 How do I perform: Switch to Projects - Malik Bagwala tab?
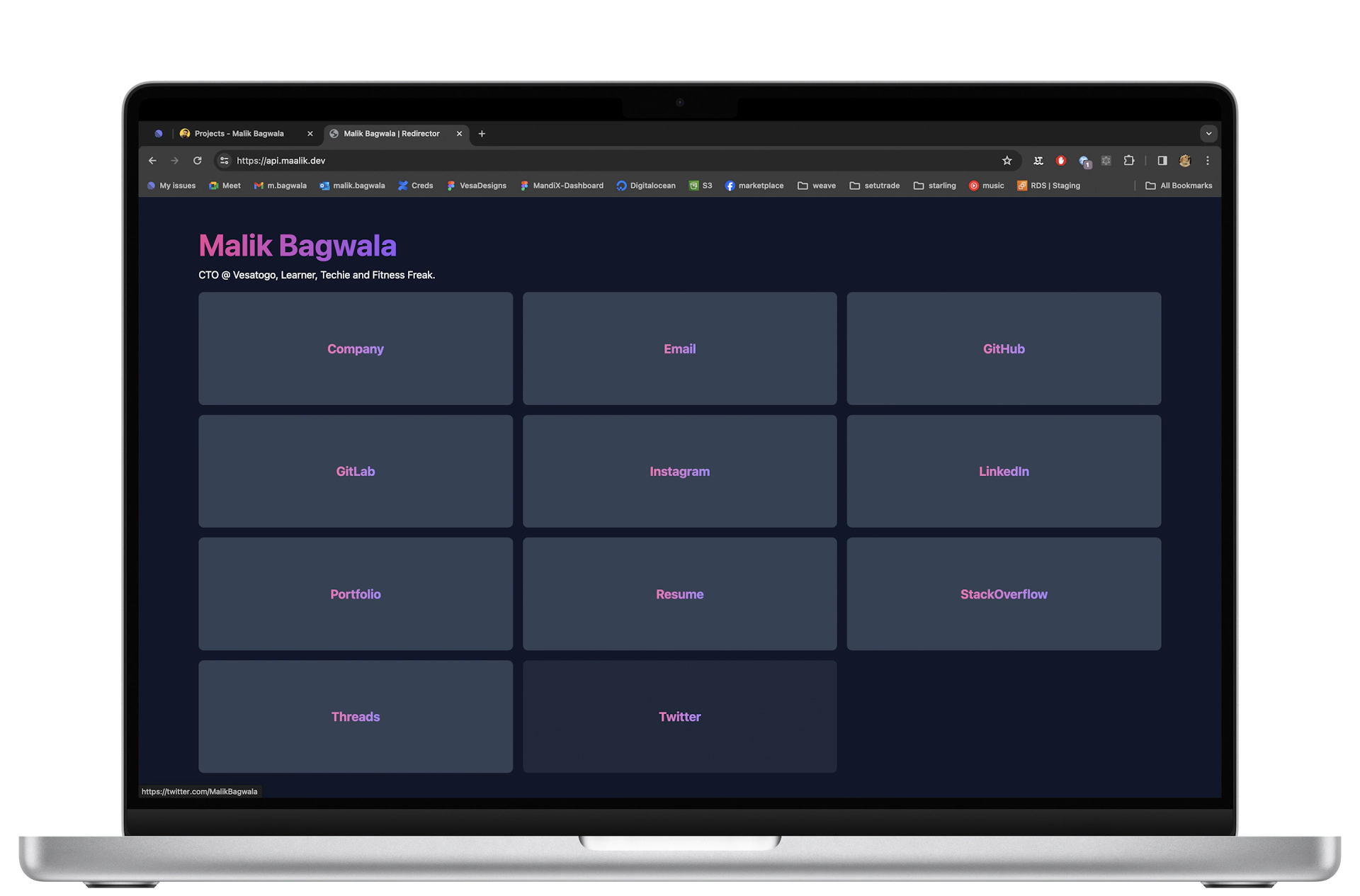(239, 133)
